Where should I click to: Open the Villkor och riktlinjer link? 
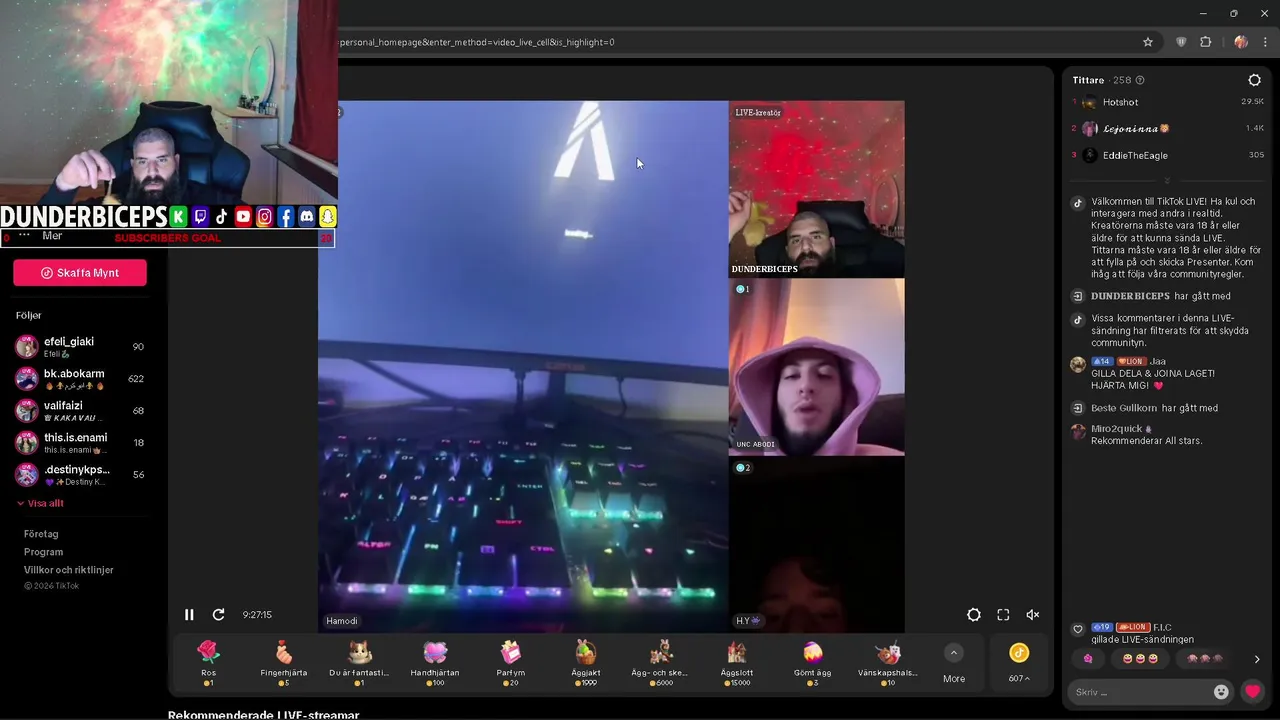pyautogui.click(x=68, y=570)
